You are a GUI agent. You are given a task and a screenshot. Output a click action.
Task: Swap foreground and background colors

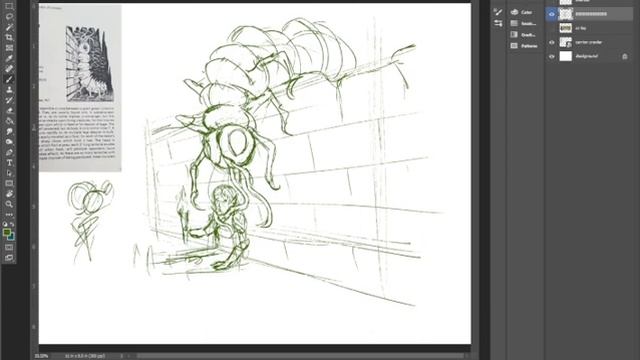click(x=12, y=224)
